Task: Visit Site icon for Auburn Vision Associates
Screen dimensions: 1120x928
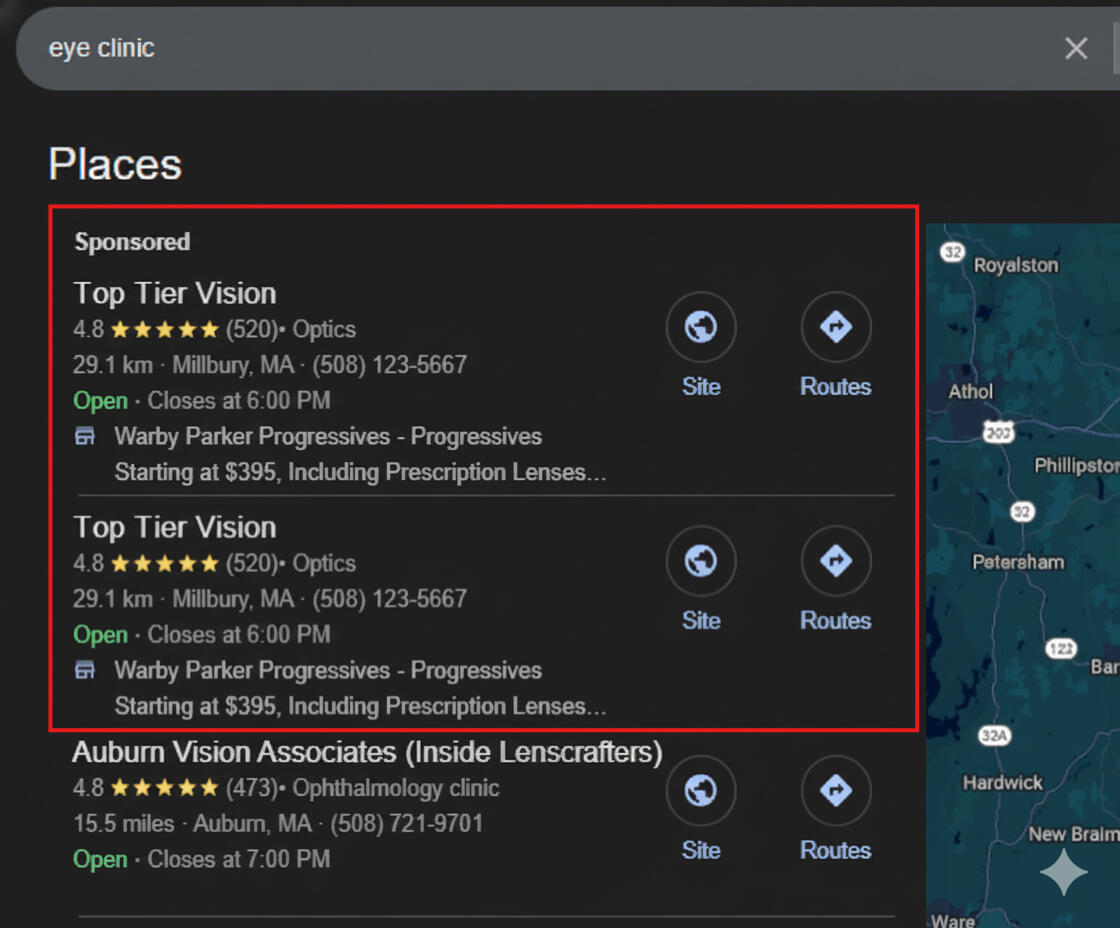Action: tap(701, 791)
